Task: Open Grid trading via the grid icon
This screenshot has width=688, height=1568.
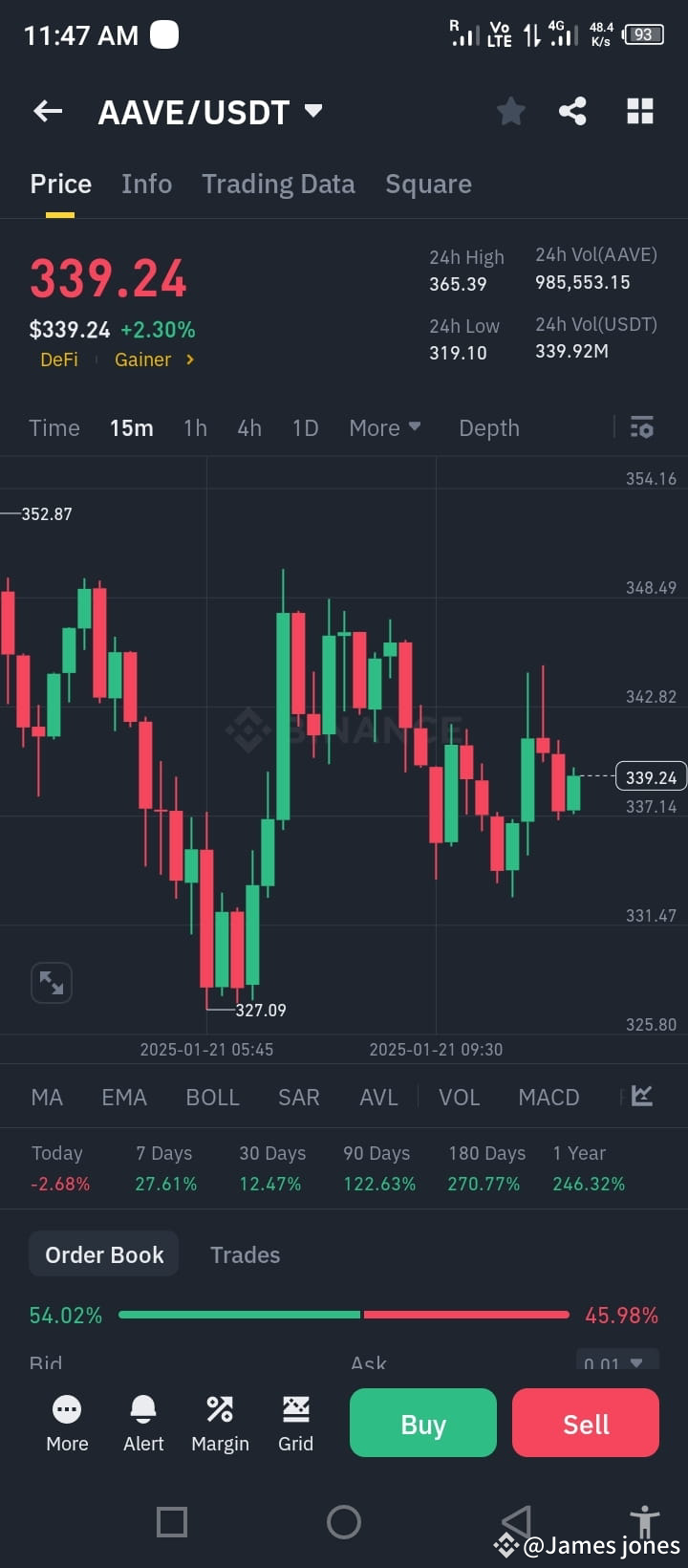Action: 296,1407
